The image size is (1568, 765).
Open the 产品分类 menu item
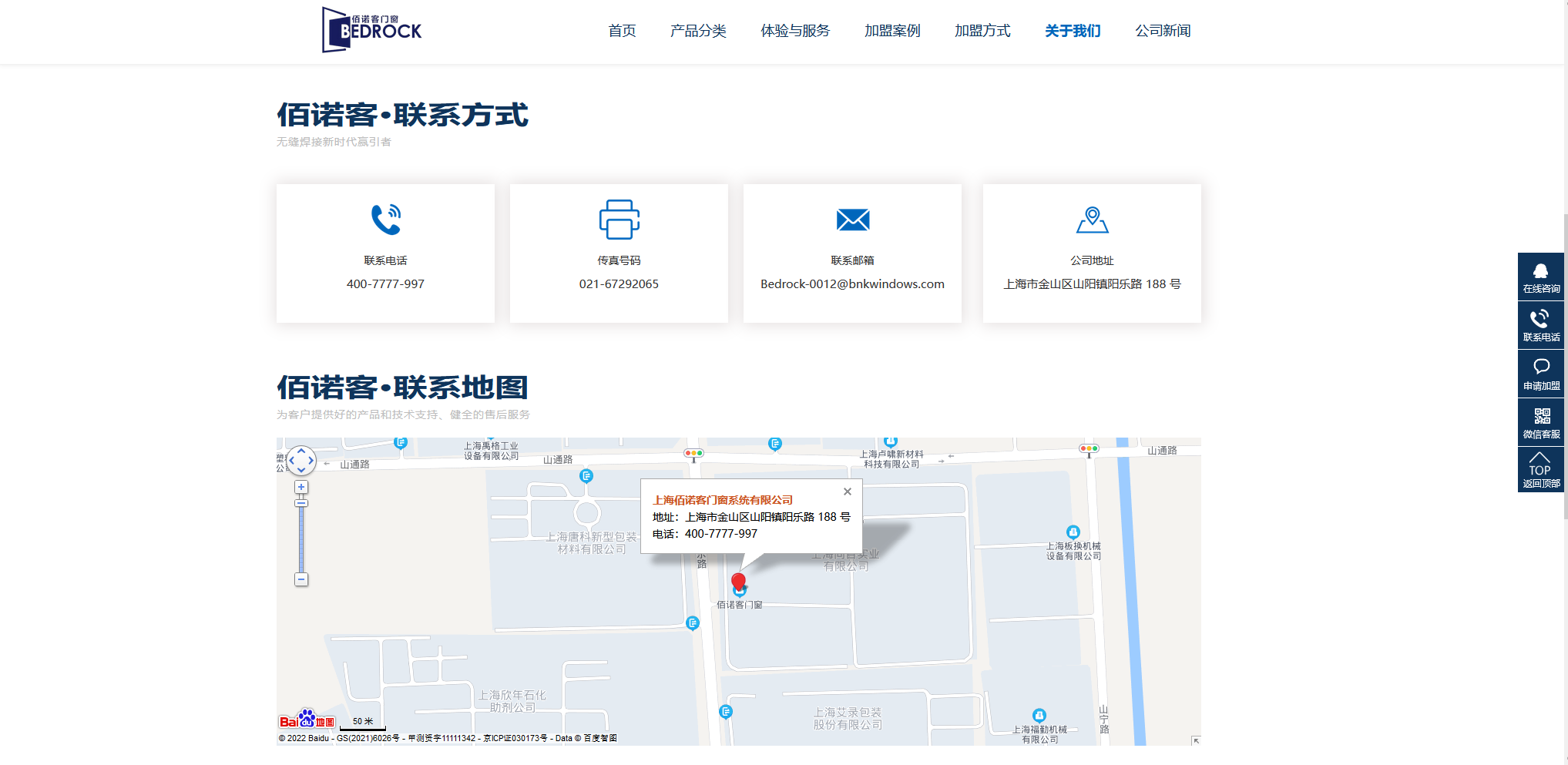point(697,31)
